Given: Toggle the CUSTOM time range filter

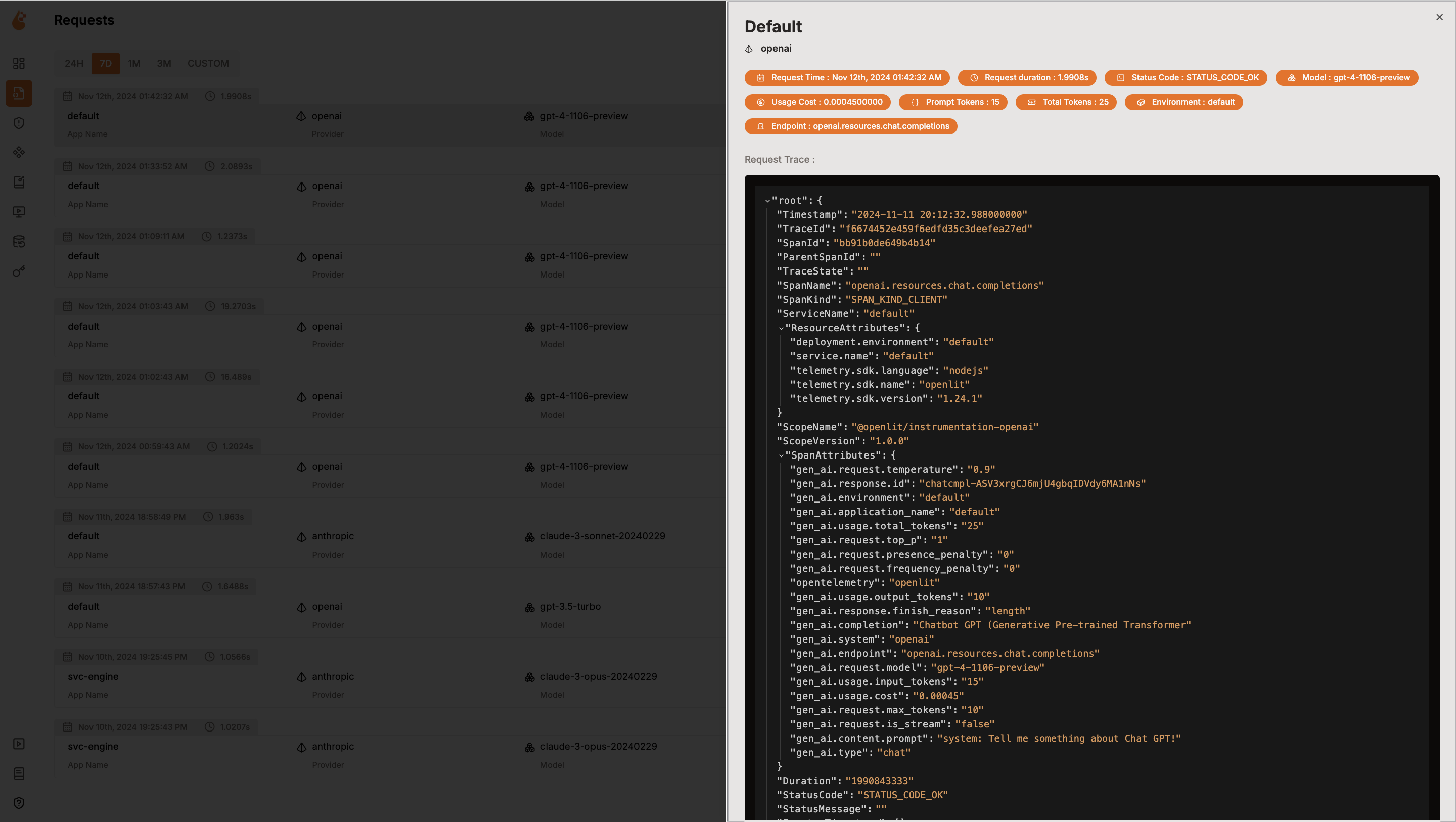Looking at the screenshot, I should point(207,63).
